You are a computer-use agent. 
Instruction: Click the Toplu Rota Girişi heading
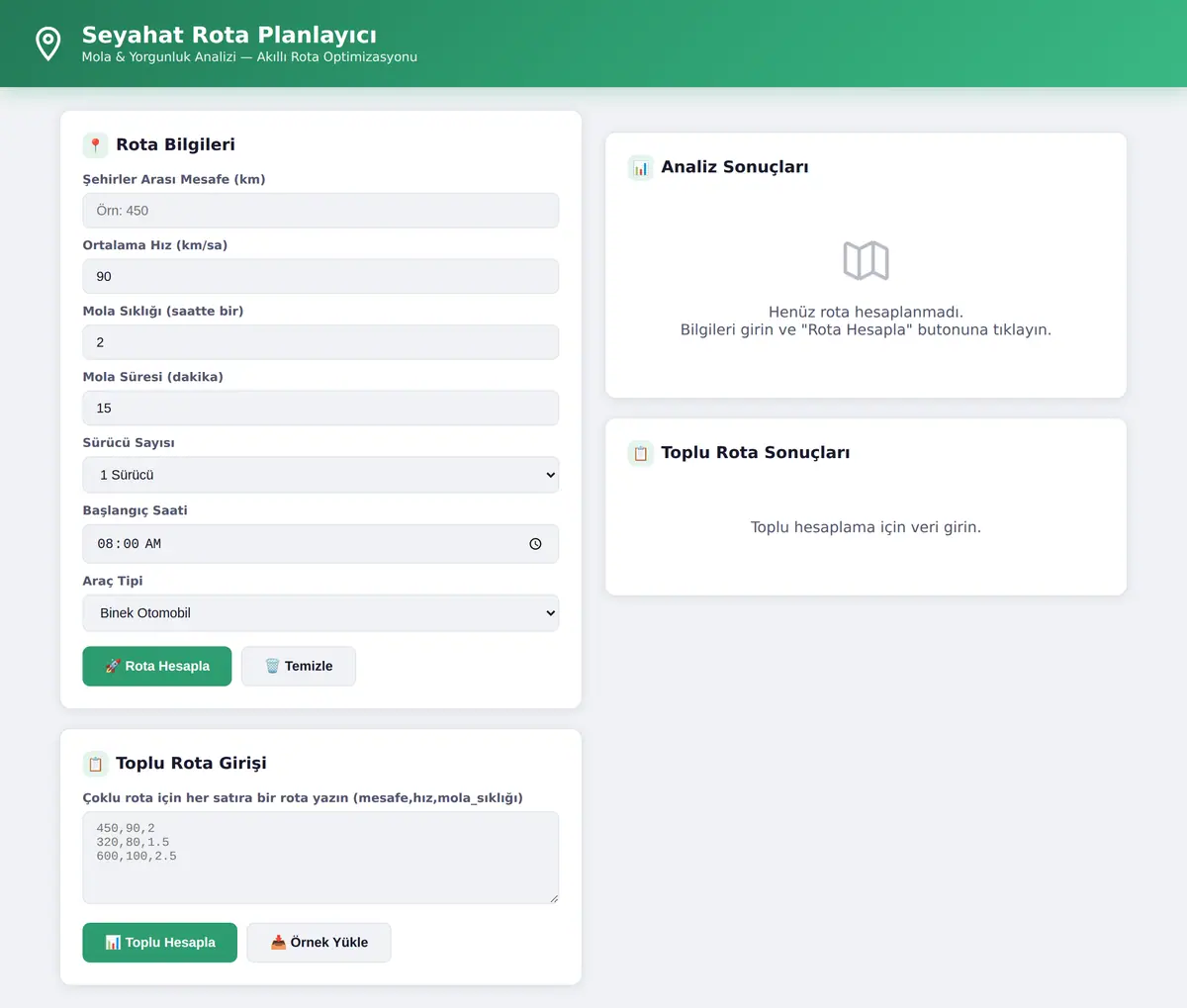191,763
